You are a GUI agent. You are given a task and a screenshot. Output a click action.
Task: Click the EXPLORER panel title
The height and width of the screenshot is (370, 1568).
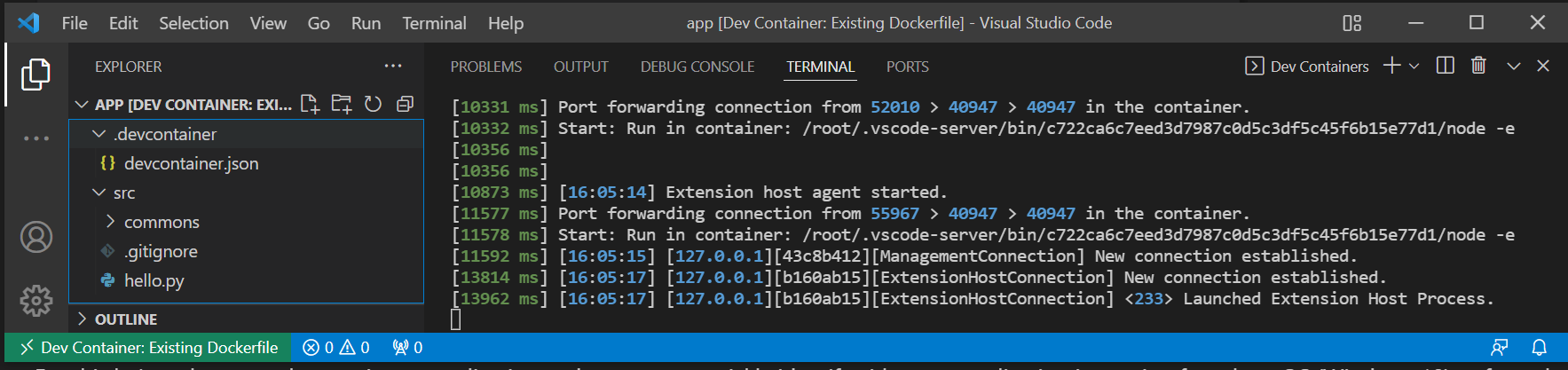pyautogui.click(x=128, y=67)
